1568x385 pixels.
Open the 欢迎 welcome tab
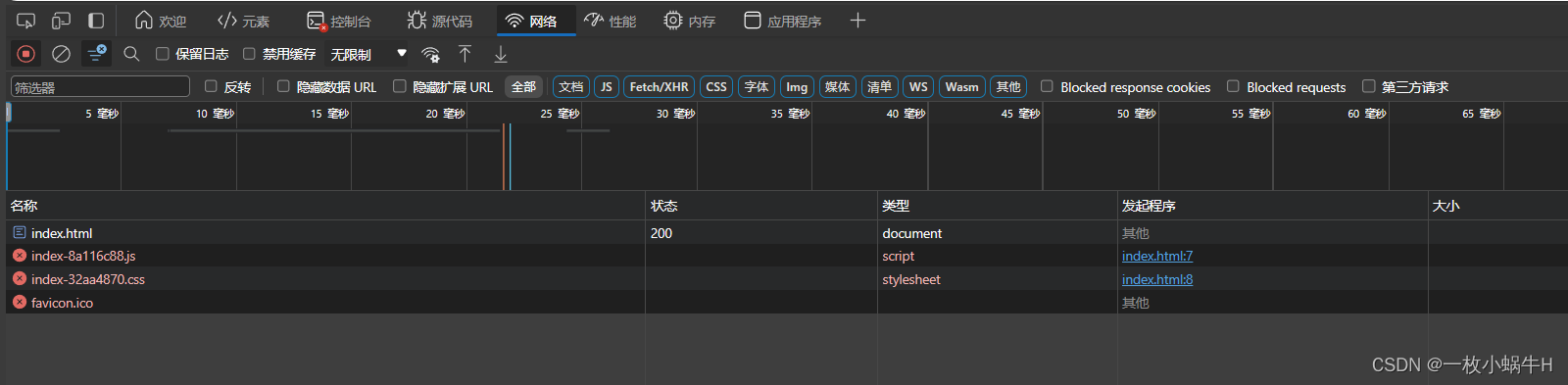point(160,21)
